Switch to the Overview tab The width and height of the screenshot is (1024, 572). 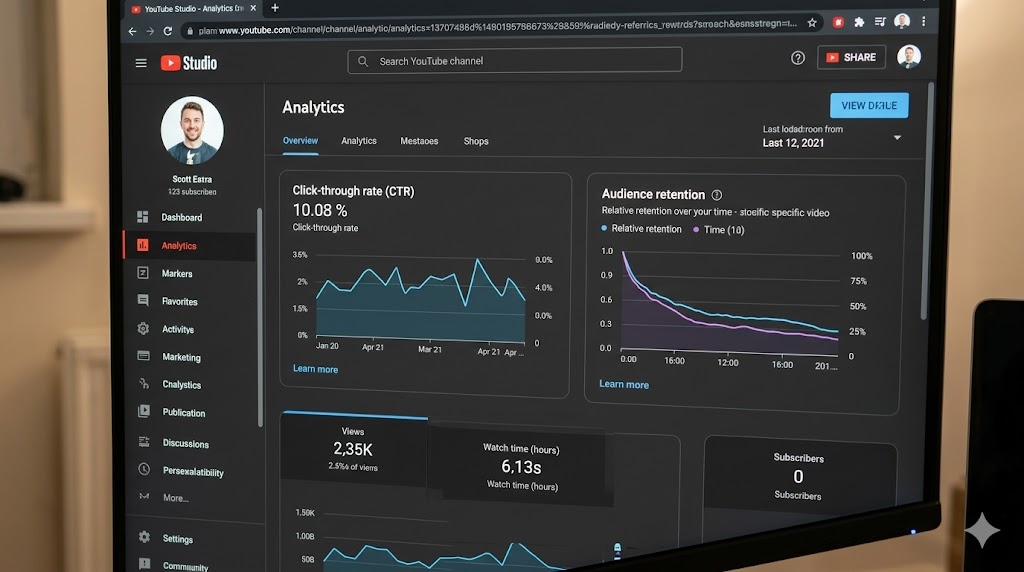[300, 140]
